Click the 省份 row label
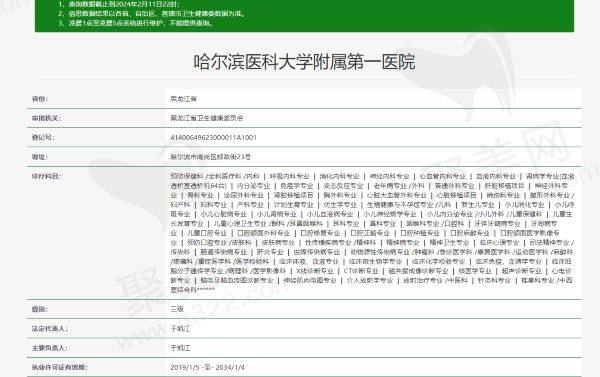 [40, 99]
